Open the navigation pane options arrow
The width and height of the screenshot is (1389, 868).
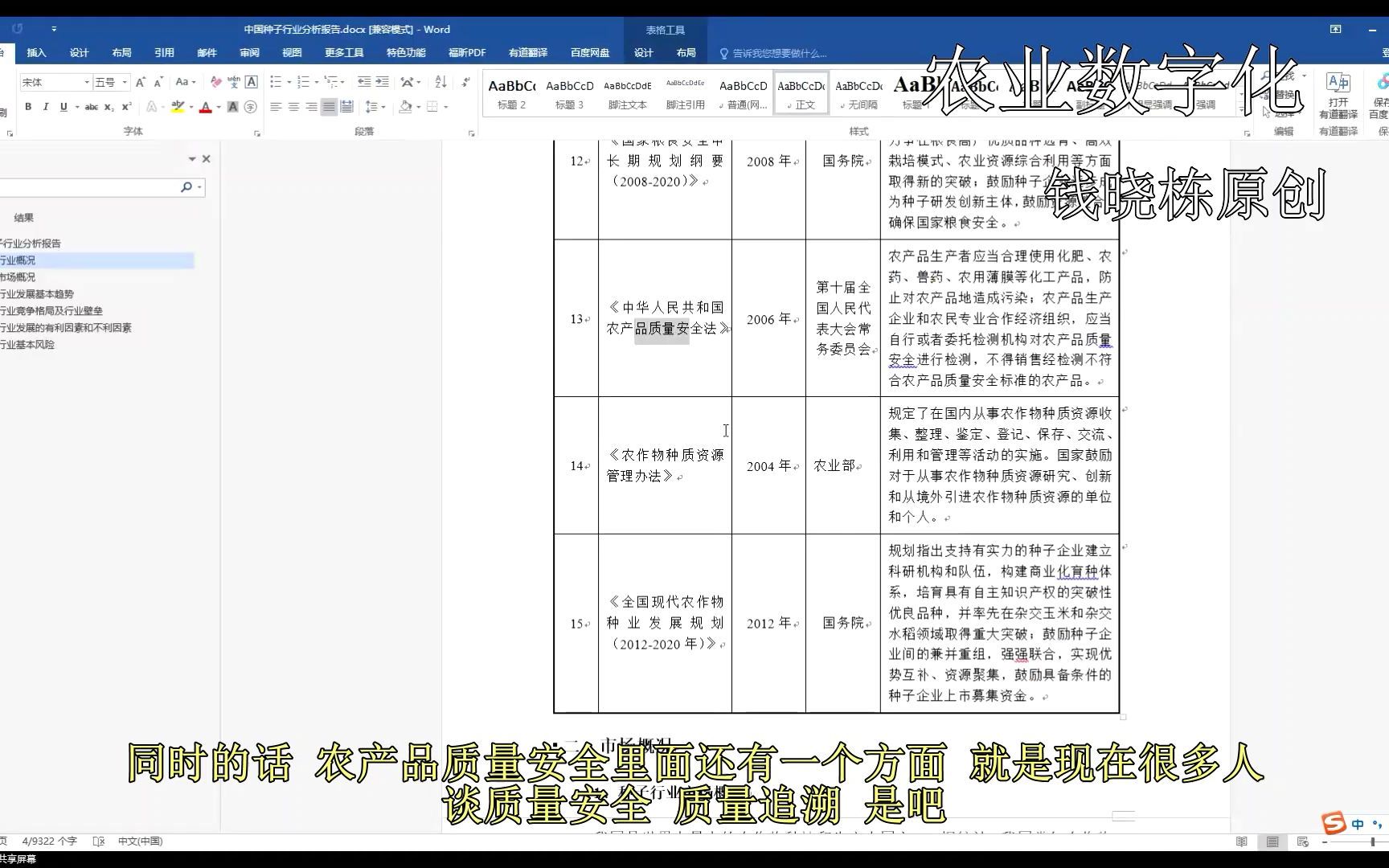click(192, 159)
